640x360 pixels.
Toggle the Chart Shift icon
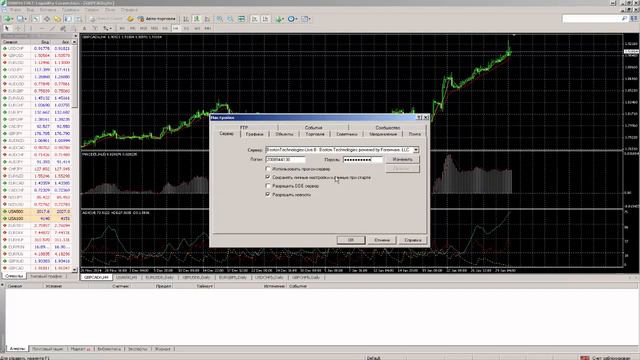point(265,19)
